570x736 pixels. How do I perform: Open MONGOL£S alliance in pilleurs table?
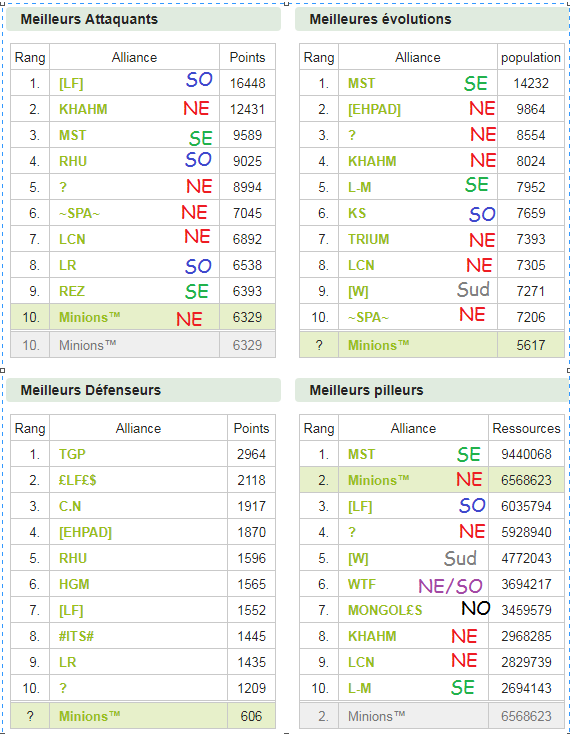[x=385, y=610]
